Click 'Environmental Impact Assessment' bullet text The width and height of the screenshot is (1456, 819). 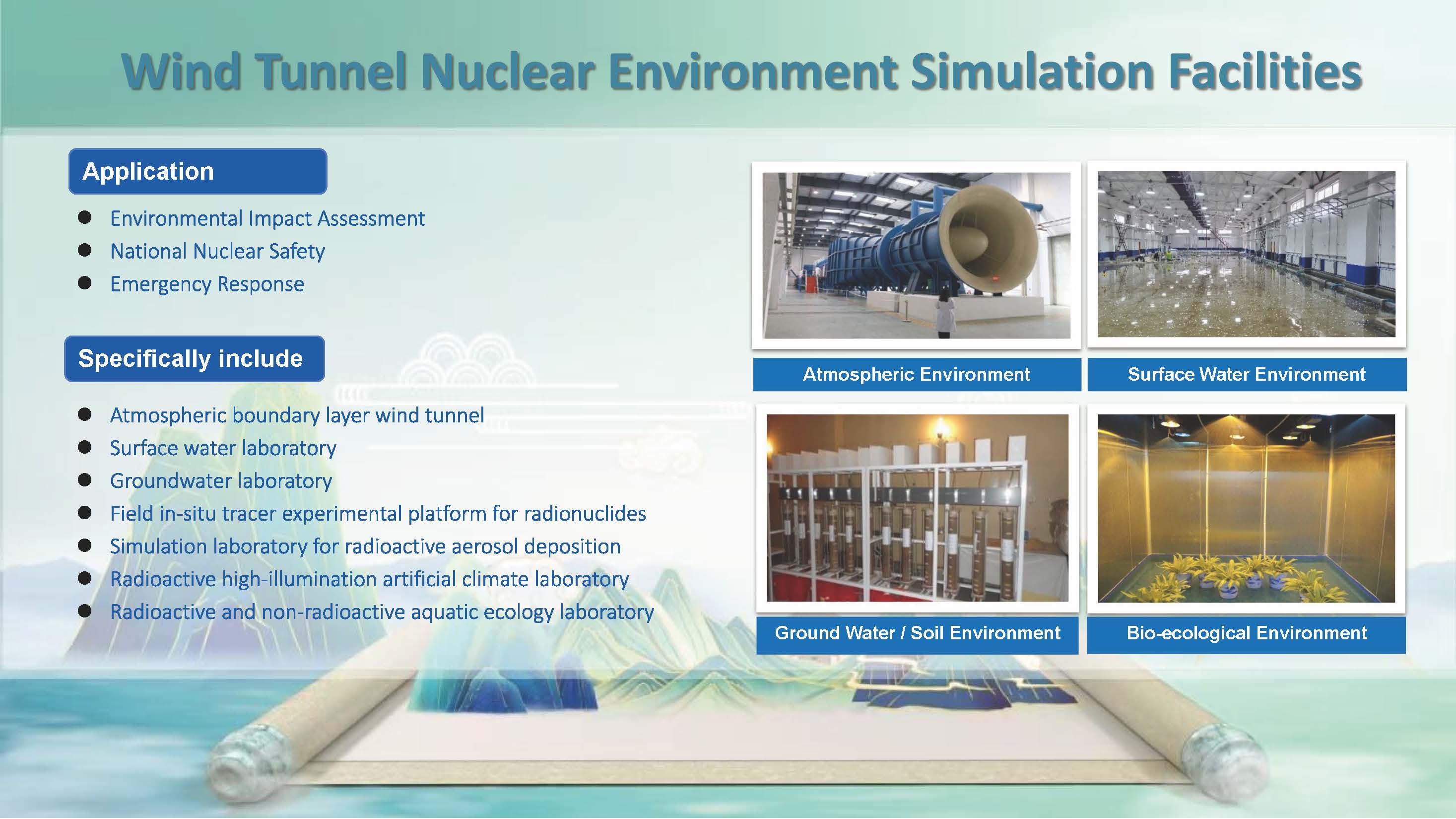click(267, 219)
